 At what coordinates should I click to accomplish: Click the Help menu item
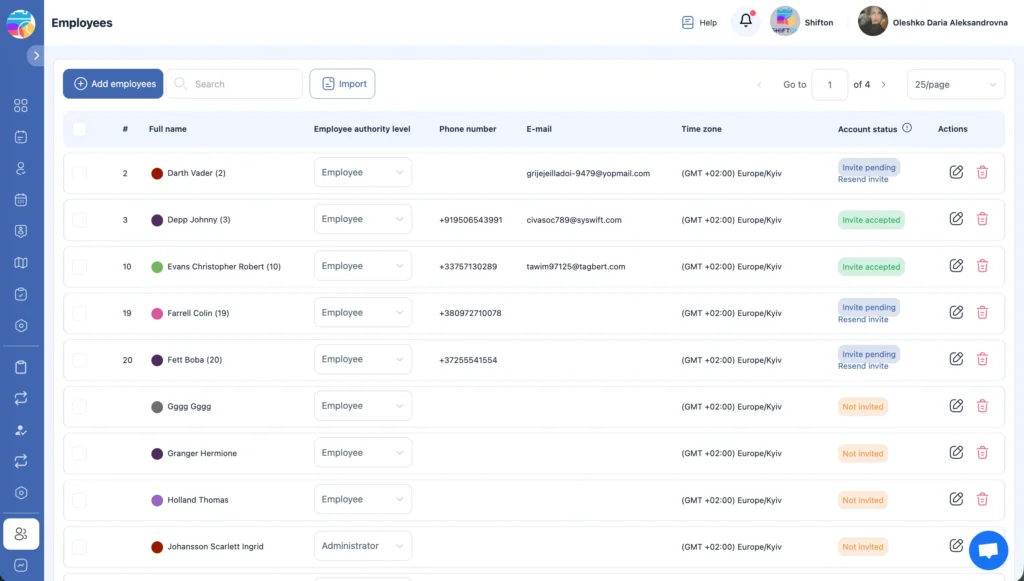(x=697, y=21)
